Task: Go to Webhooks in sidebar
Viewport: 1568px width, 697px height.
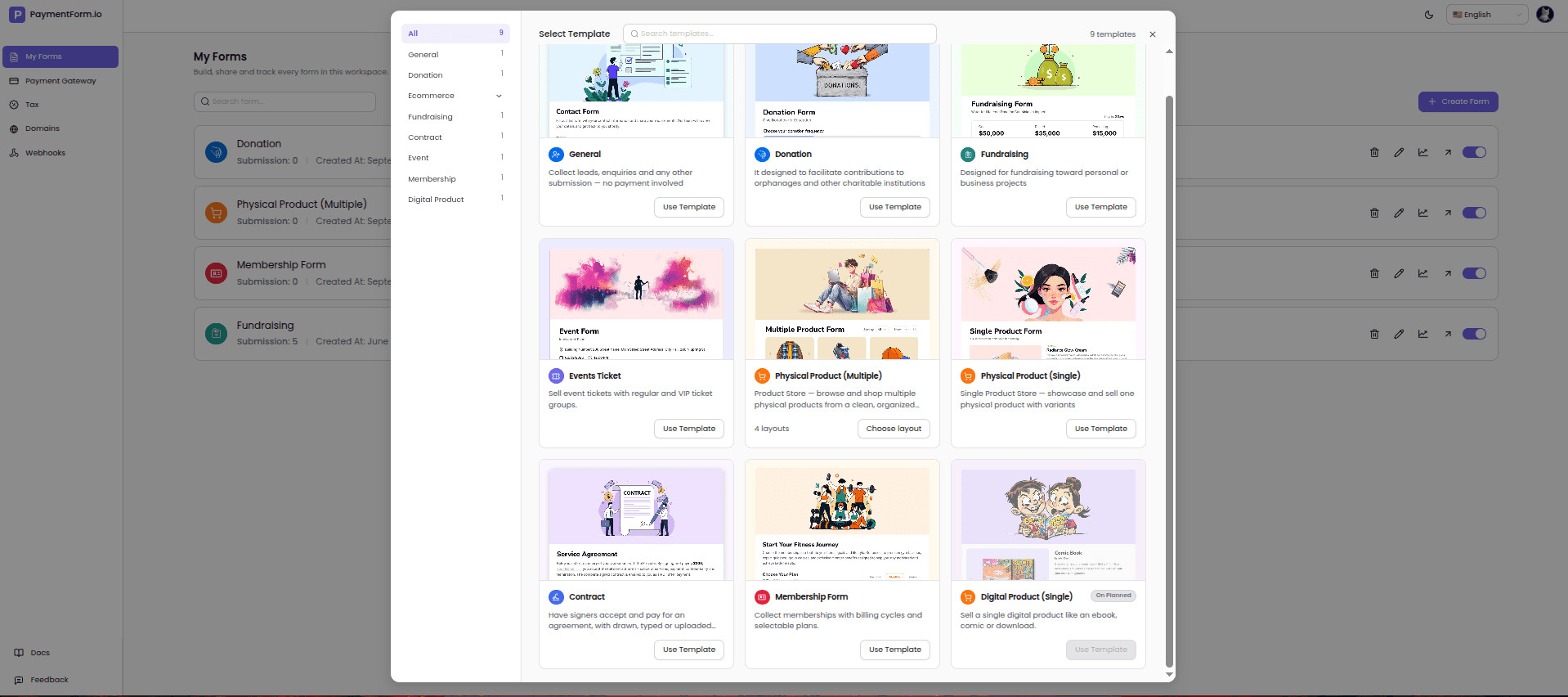Action: coord(60,153)
